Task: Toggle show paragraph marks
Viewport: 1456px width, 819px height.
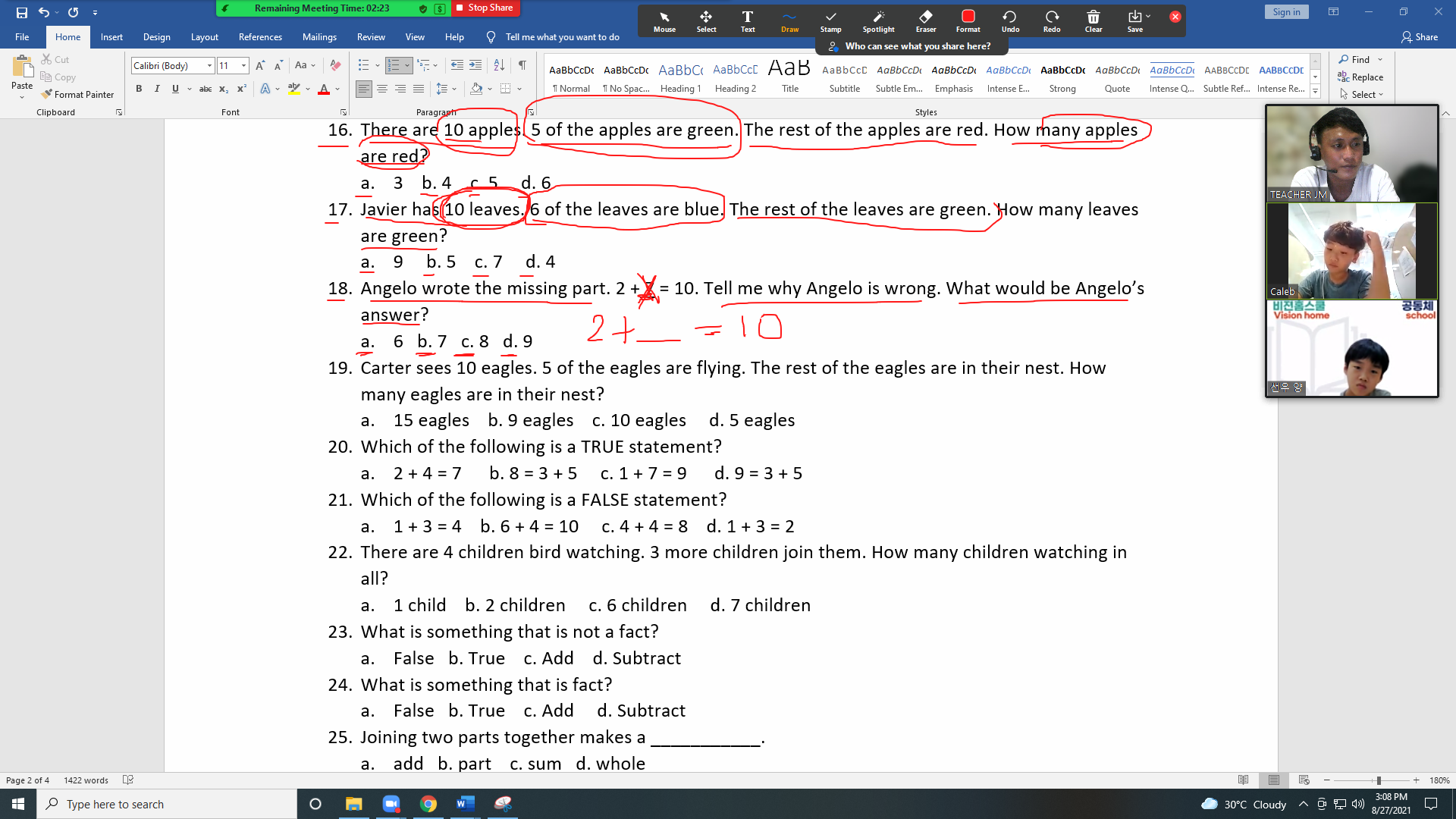Action: (522, 65)
